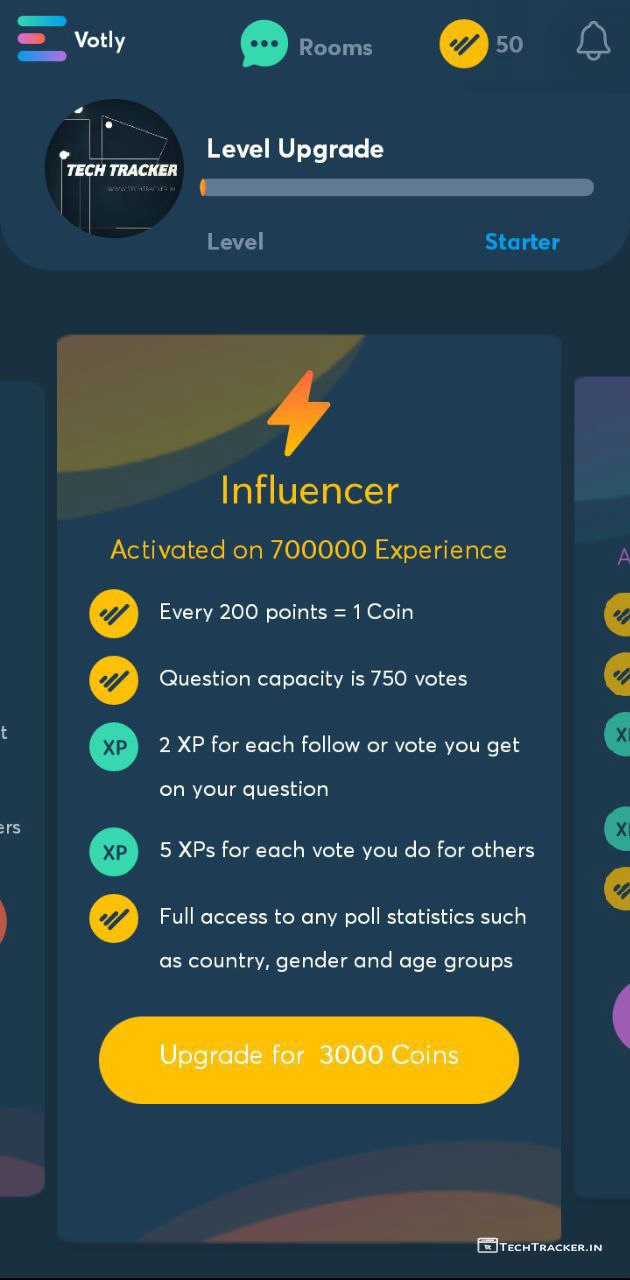Click the Level Upgrade progress bar
The image size is (630, 1280).
coord(398,188)
